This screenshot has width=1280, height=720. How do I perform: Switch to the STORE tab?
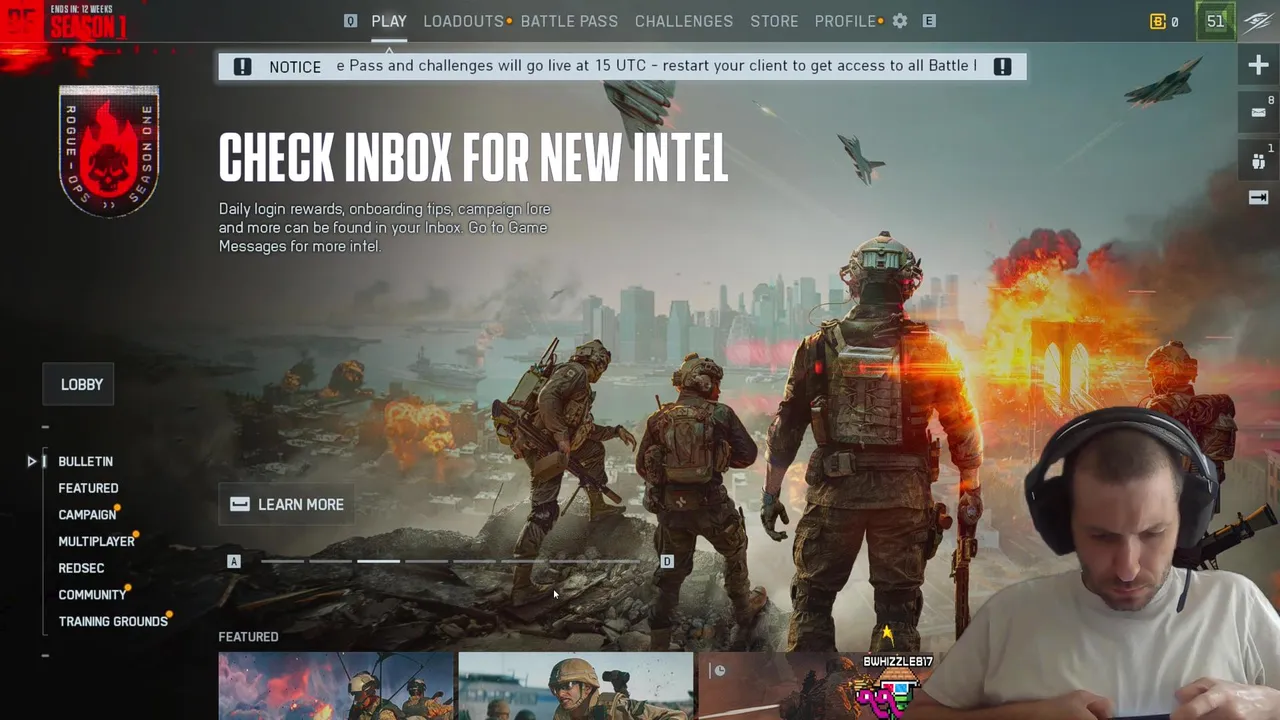(x=775, y=21)
